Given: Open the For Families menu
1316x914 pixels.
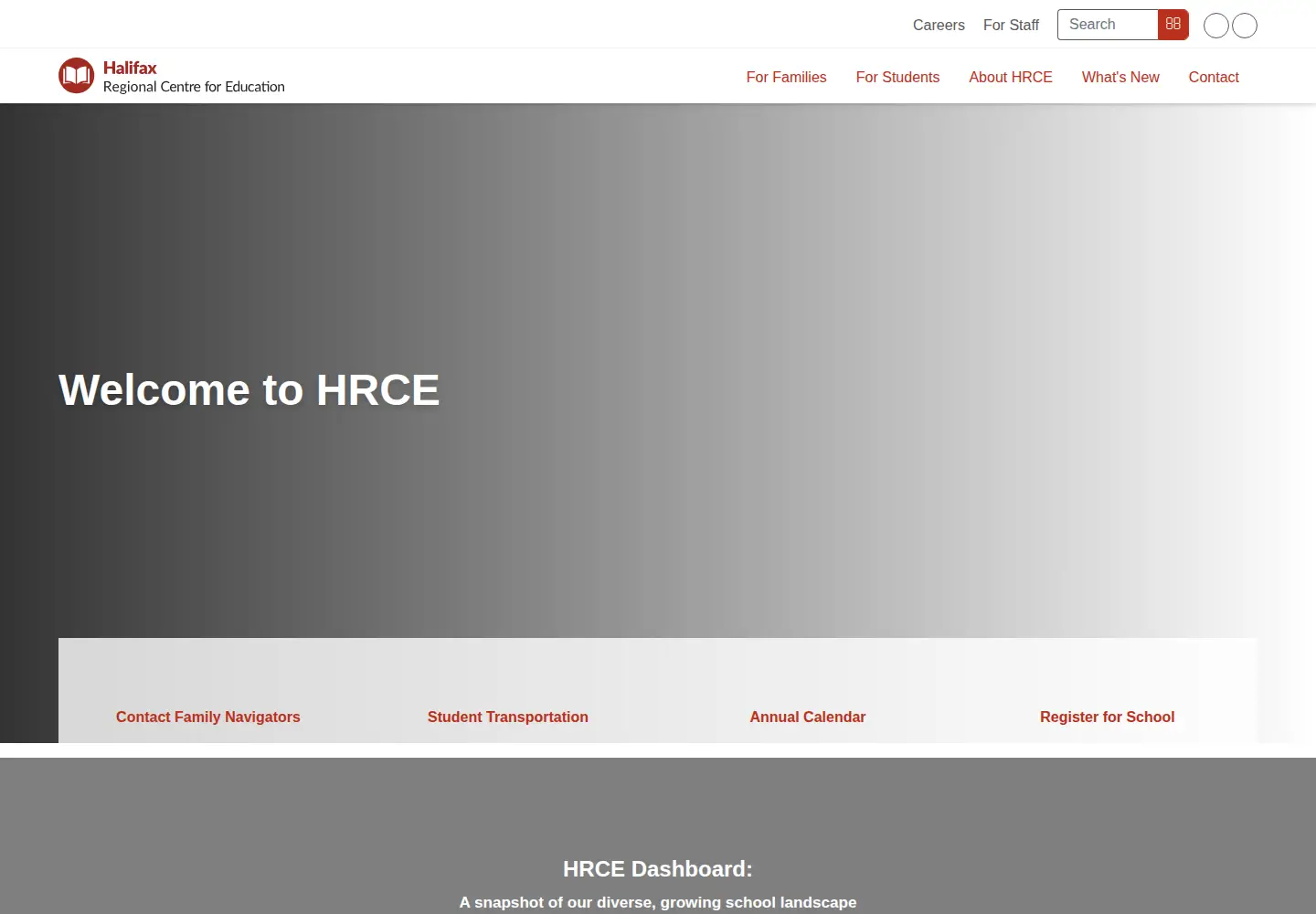Looking at the screenshot, I should (786, 78).
